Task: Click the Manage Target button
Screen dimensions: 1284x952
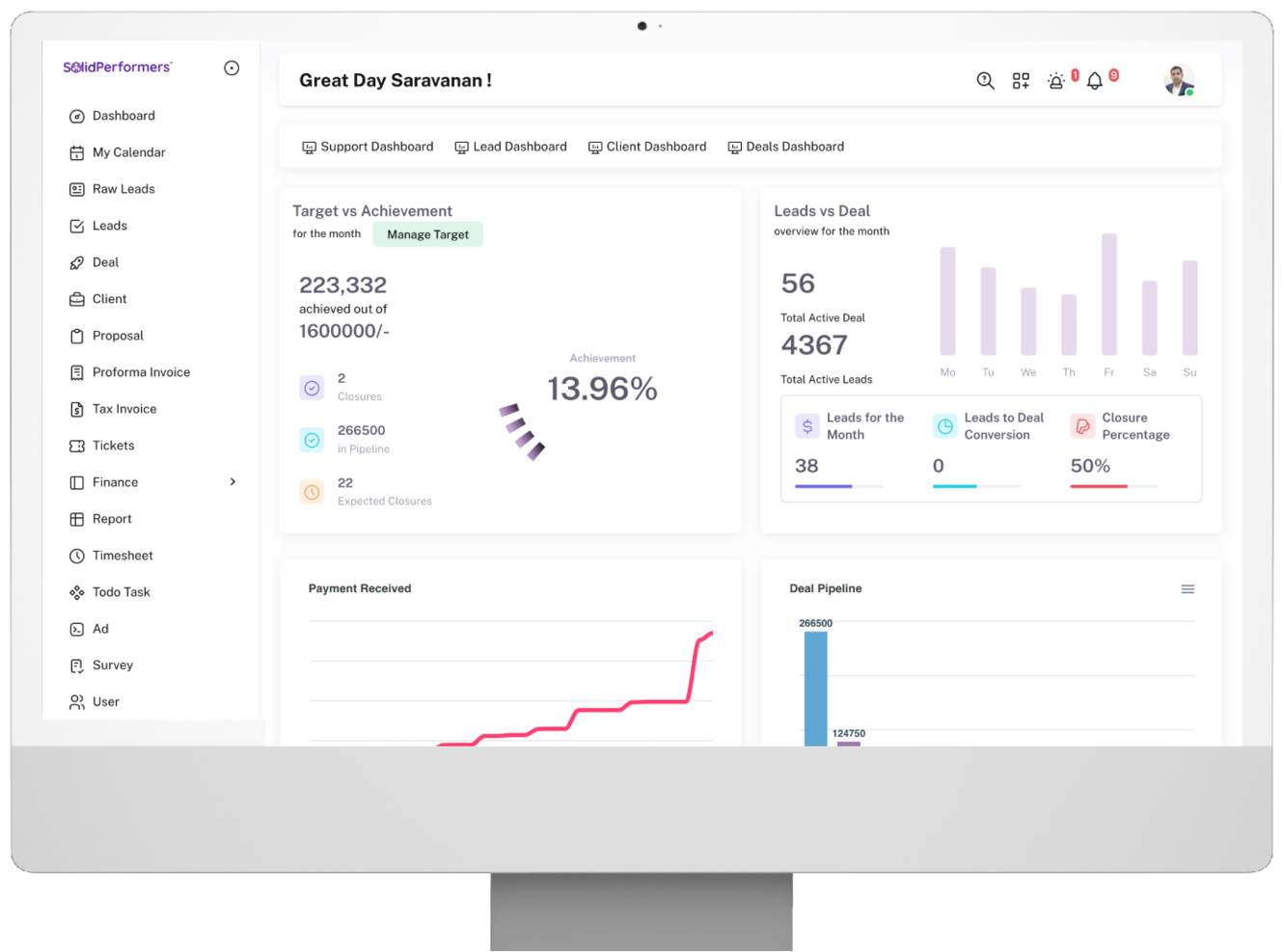Action: coord(428,234)
